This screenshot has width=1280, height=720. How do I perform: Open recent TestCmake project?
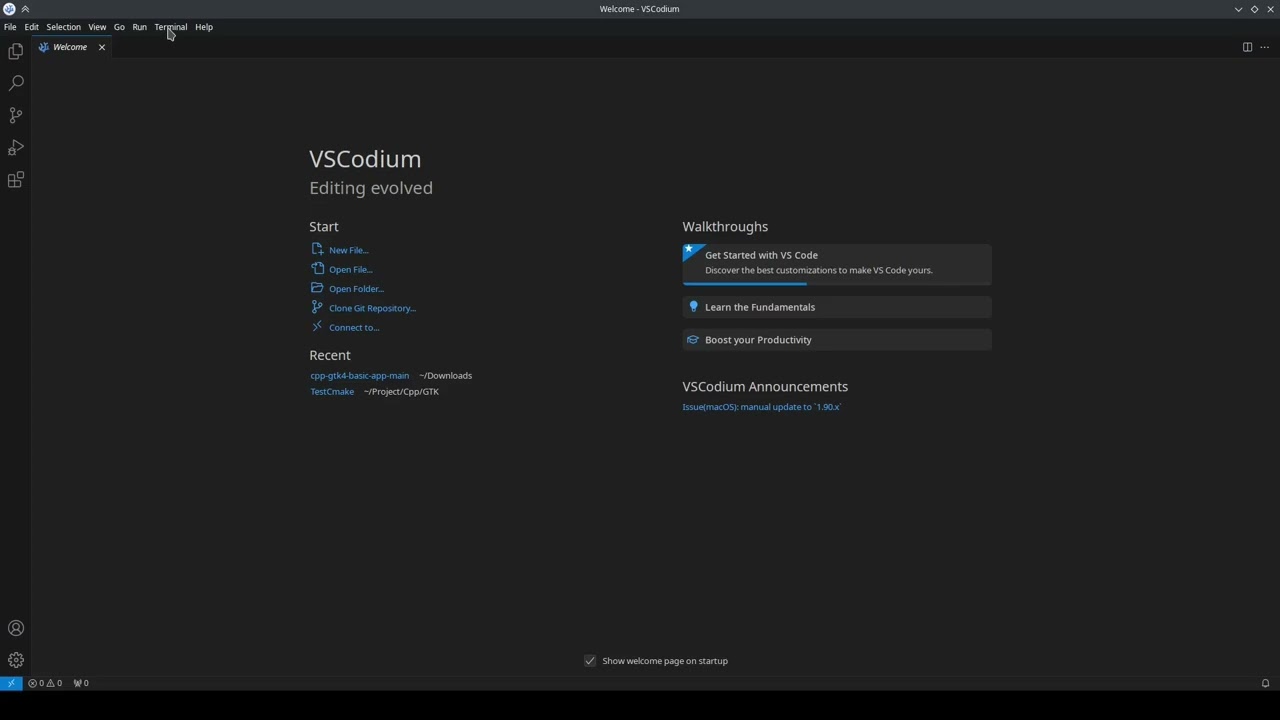[x=332, y=392]
